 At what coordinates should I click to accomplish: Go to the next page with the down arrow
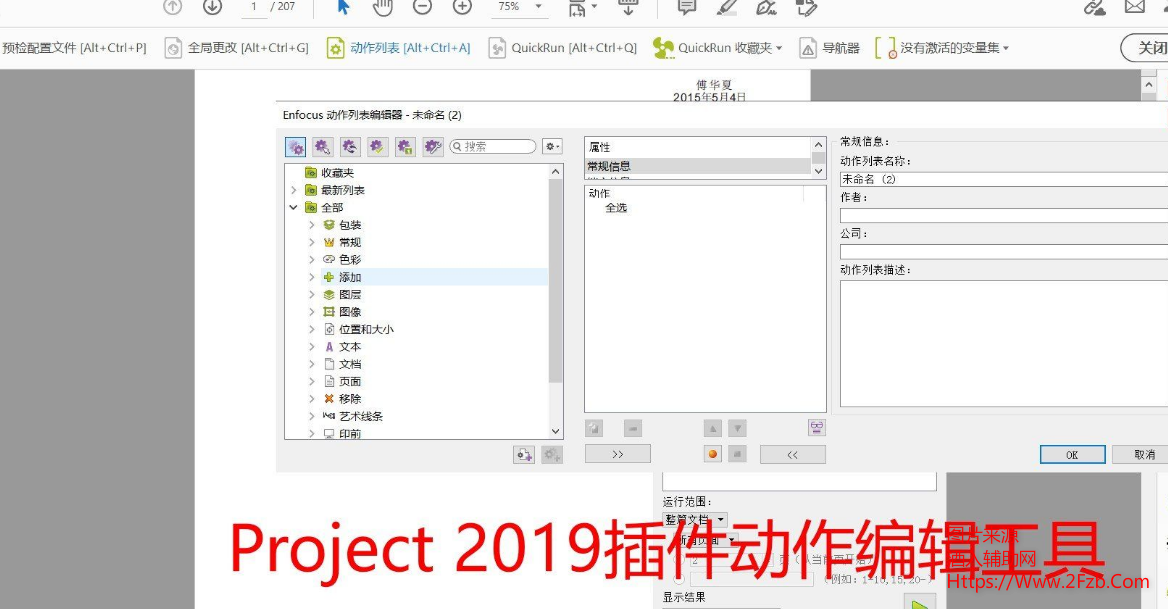212,7
